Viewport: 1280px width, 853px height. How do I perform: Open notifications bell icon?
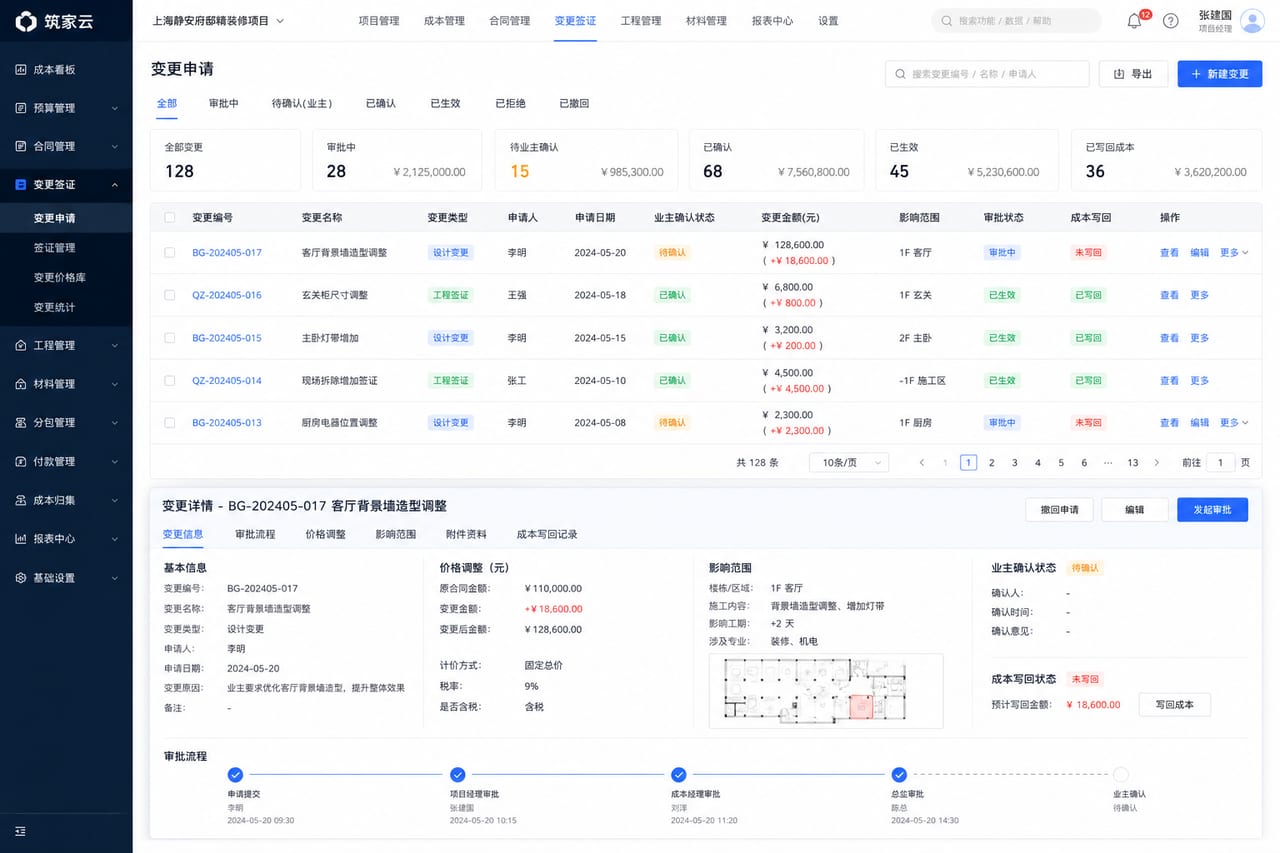pos(1134,21)
